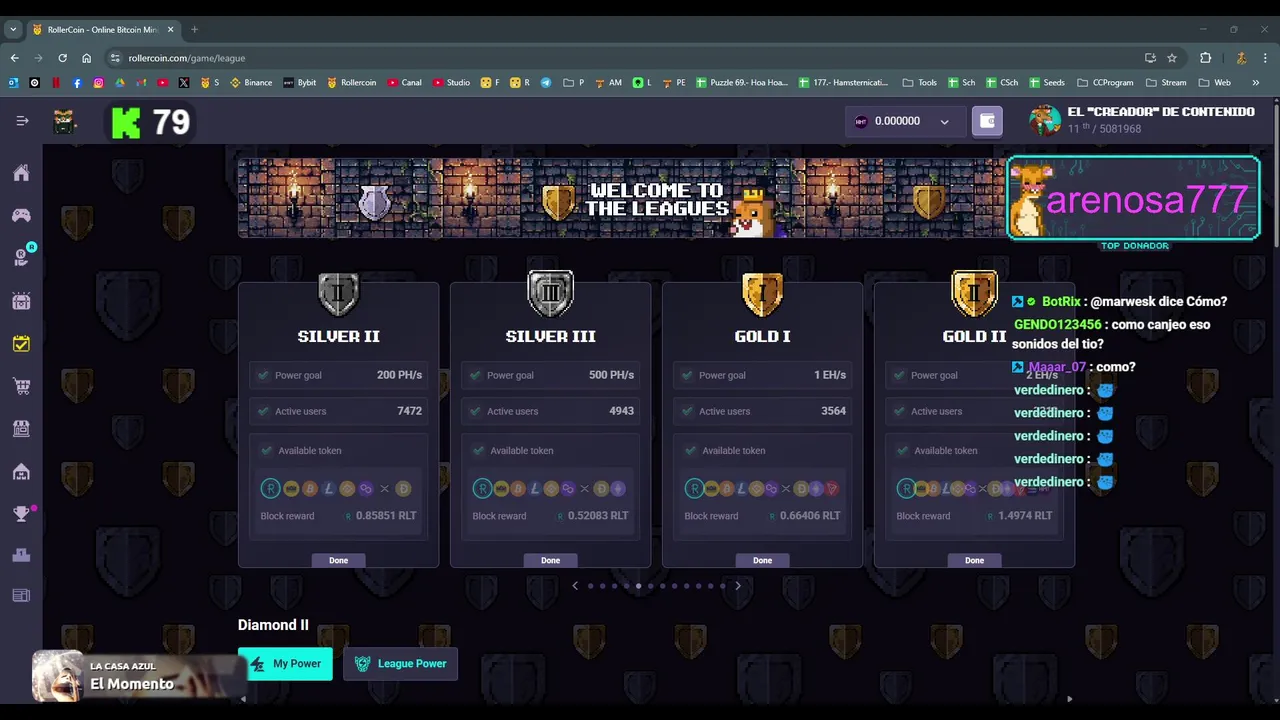The width and height of the screenshot is (1280, 720).
Task: Open a new Chrome tab
Action: click(194, 29)
